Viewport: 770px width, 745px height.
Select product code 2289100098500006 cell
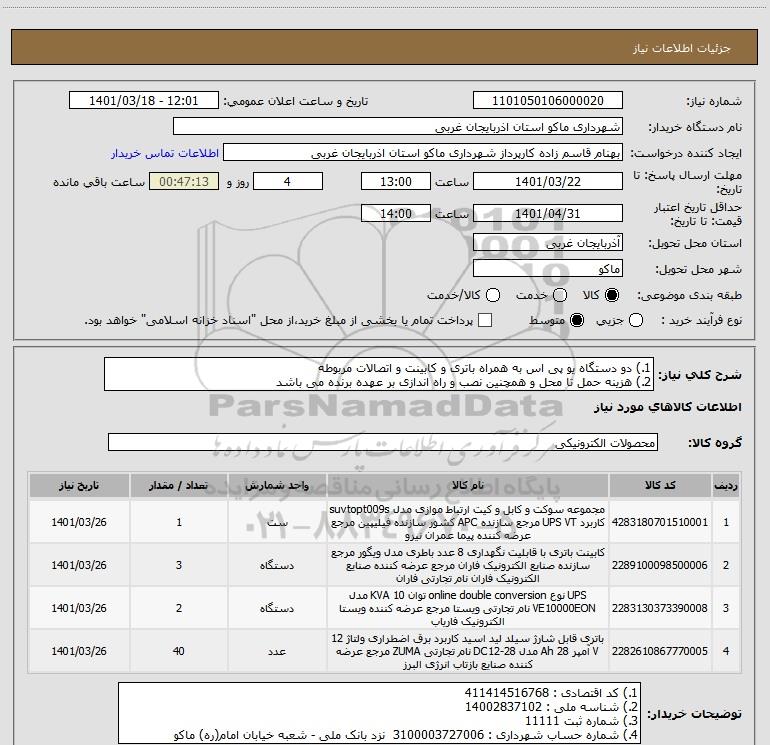pos(660,565)
